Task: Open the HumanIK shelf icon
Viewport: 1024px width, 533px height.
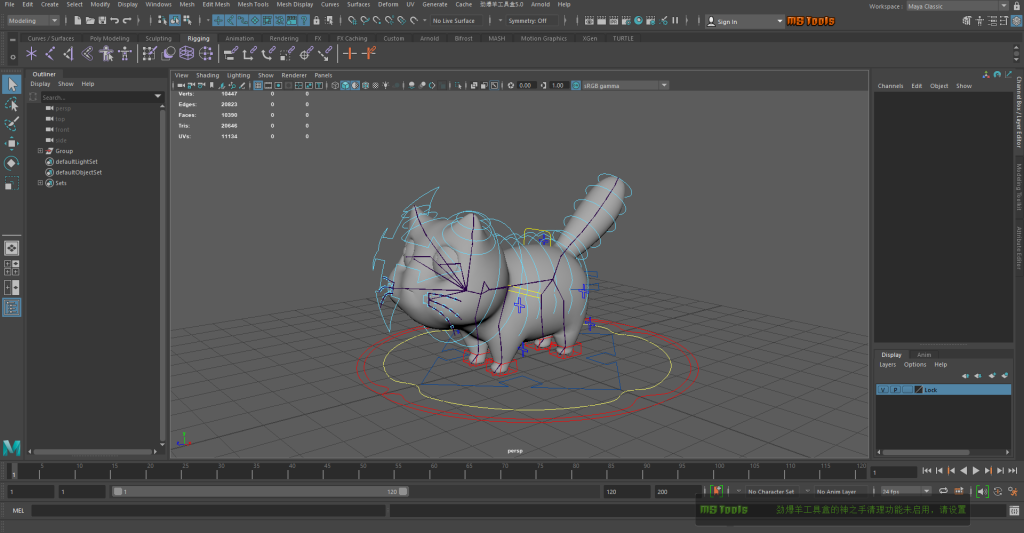Action: pos(125,54)
